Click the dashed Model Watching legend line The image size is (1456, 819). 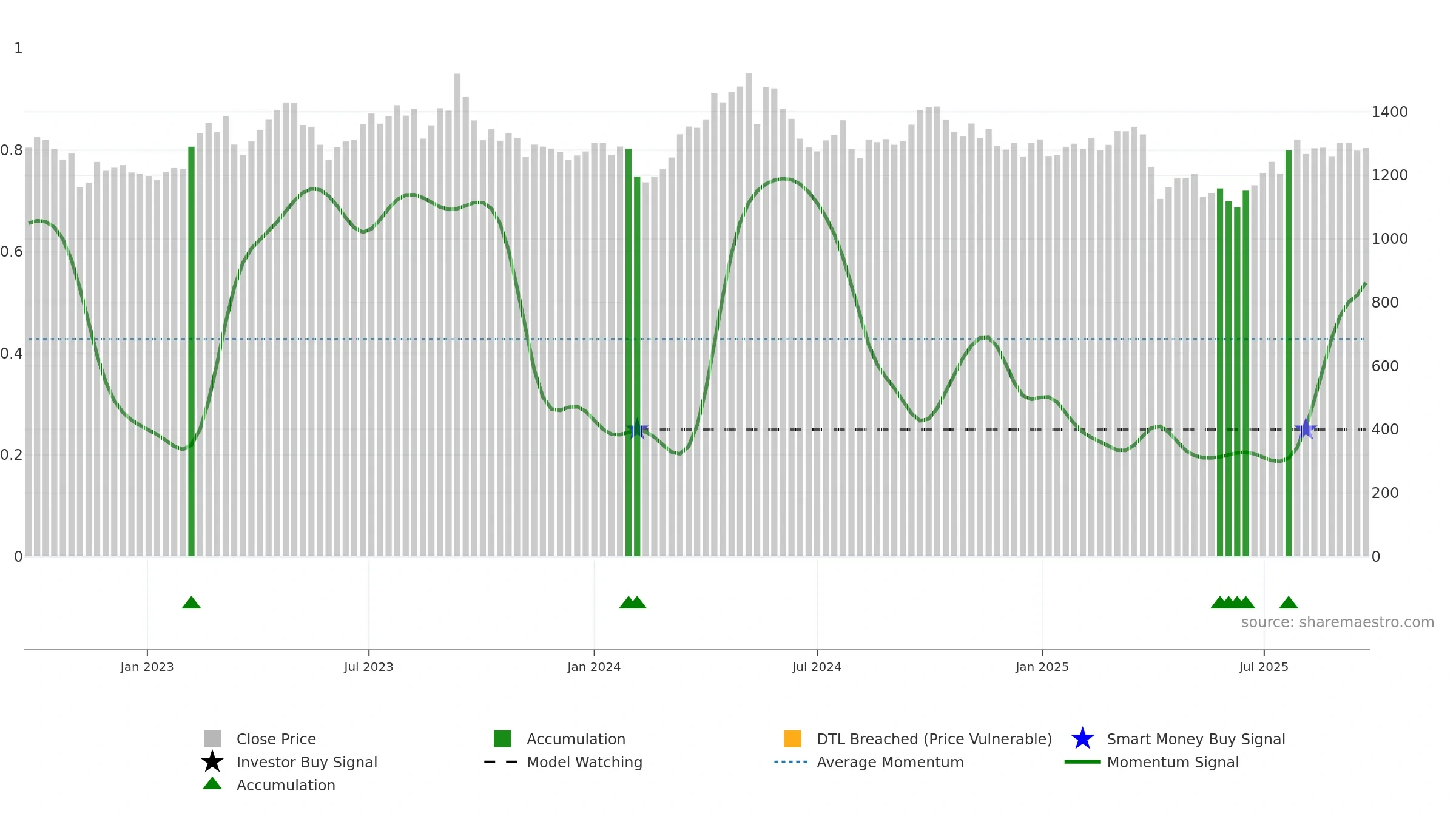tap(500, 762)
